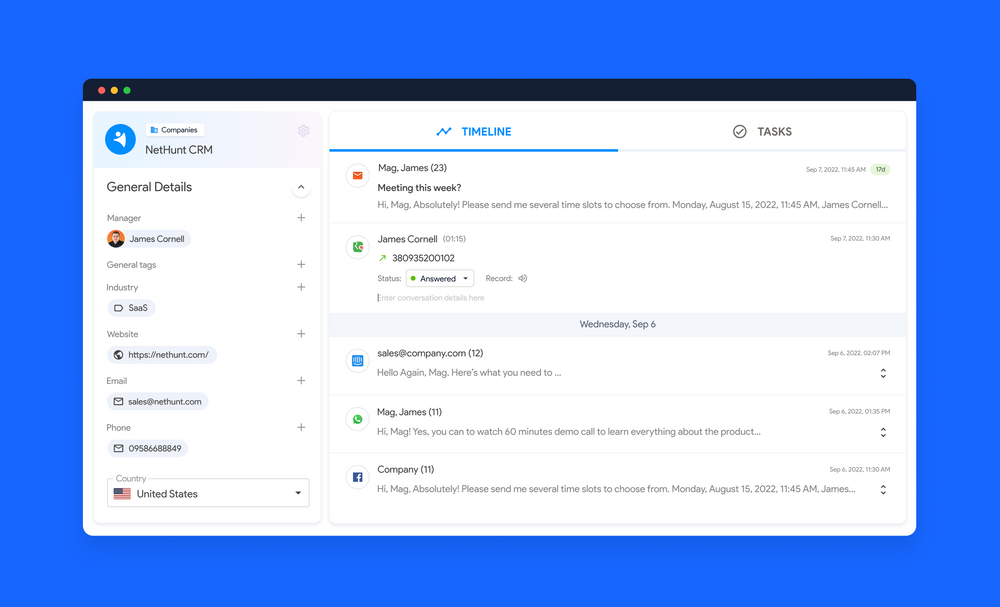Image resolution: width=1000 pixels, height=607 pixels.
Task: Select the Timeline tab
Action: coord(473,131)
